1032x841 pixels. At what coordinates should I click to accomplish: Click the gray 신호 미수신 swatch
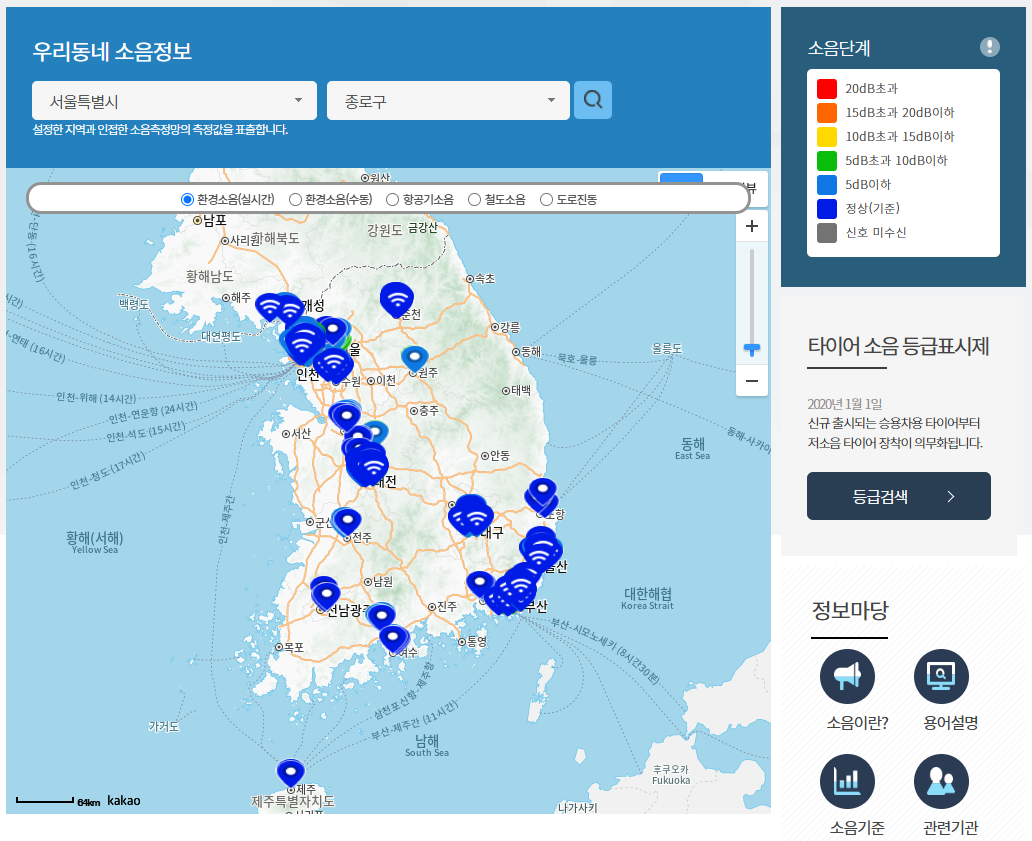[827, 232]
